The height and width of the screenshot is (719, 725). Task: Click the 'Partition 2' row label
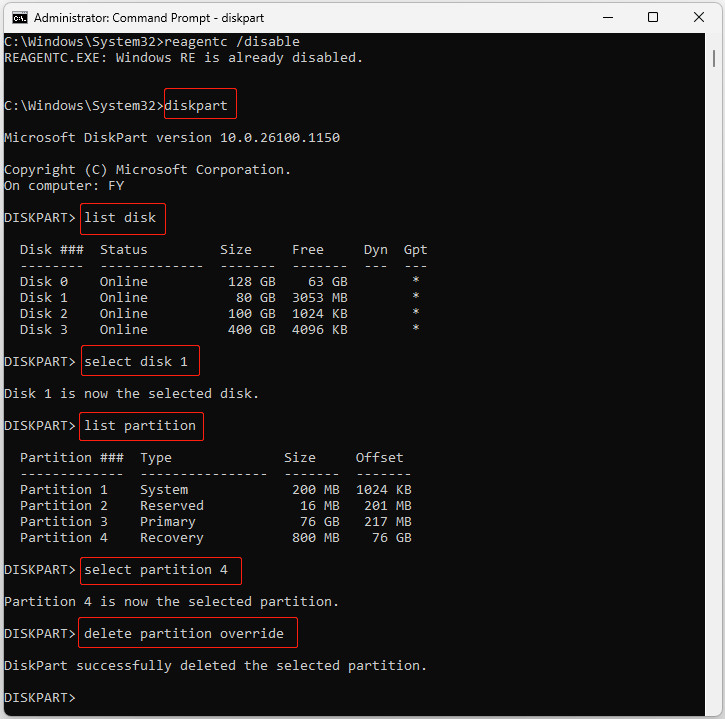(64, 506)
